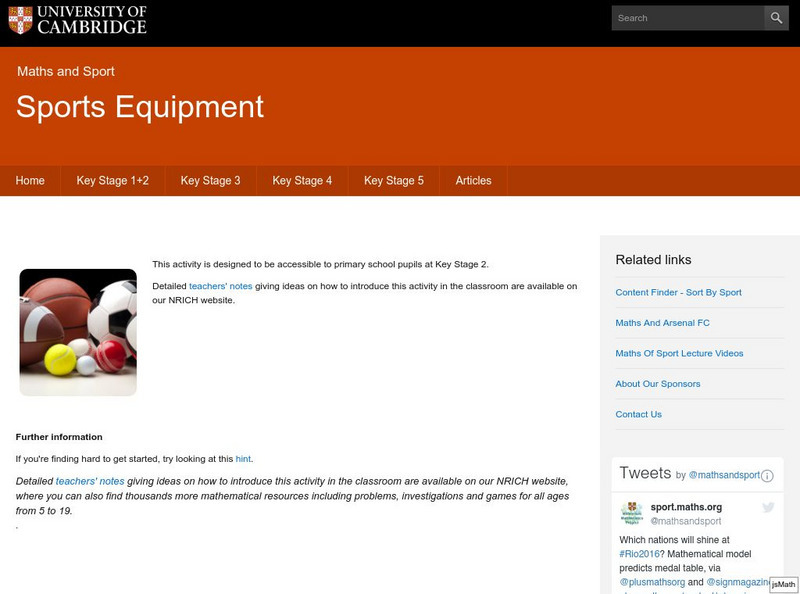This screenshot has height=594, width=800.
Task: Click the Tweets info circle icon
Action: pyautogui.click(x=767, y=476)
